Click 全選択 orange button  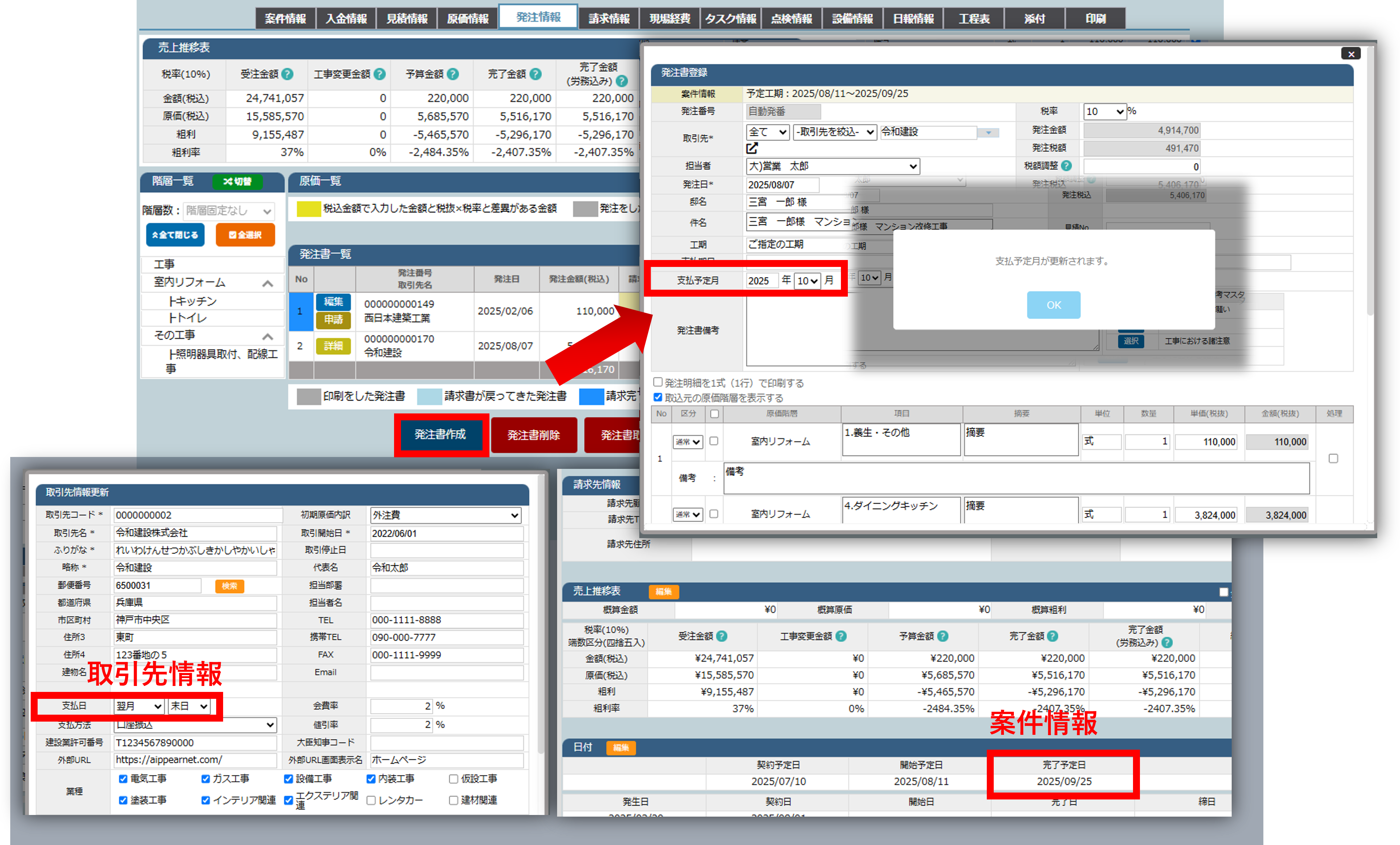click(245, 235)
